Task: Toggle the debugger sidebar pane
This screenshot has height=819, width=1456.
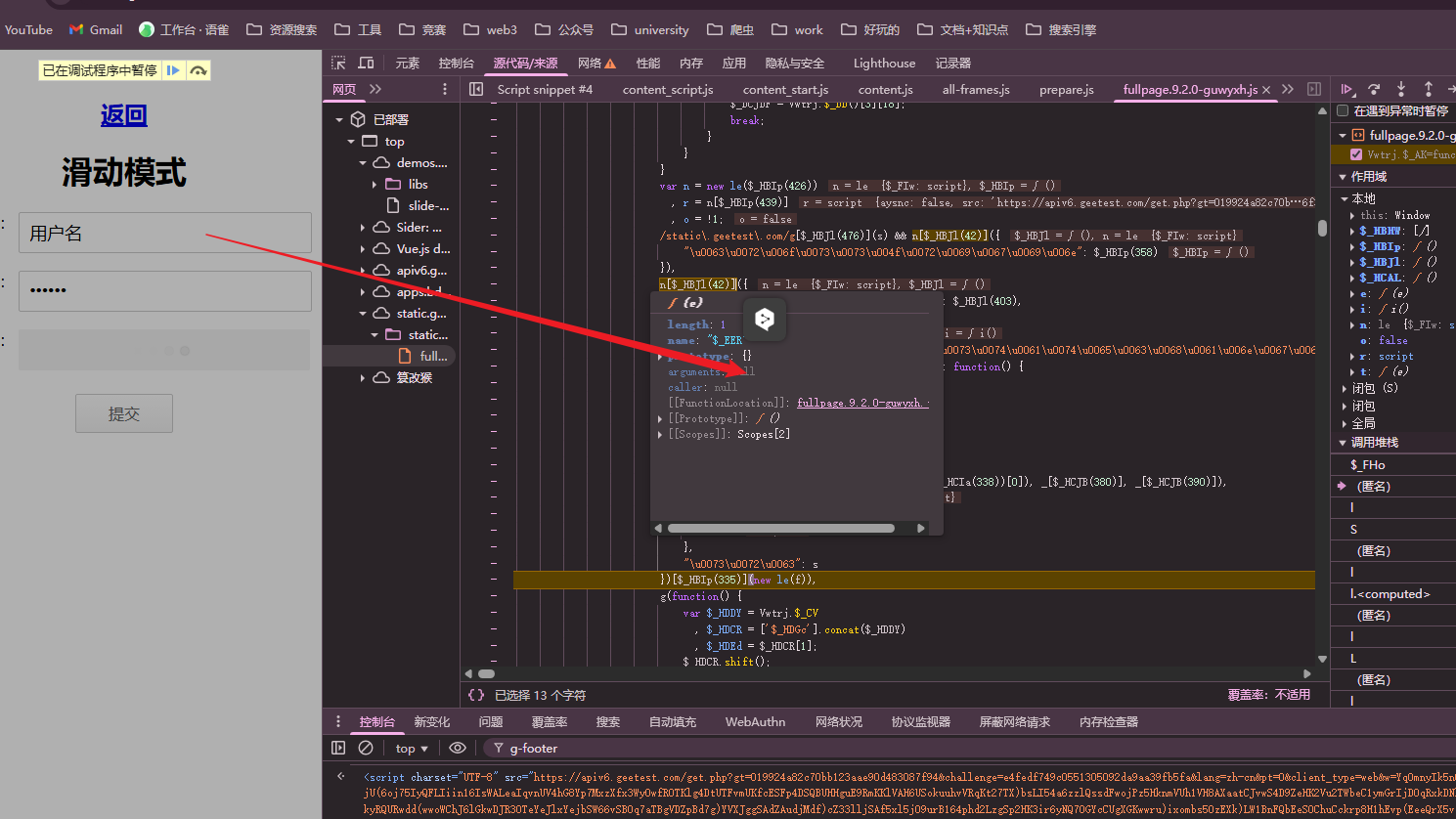Action: pos(1314,89)
